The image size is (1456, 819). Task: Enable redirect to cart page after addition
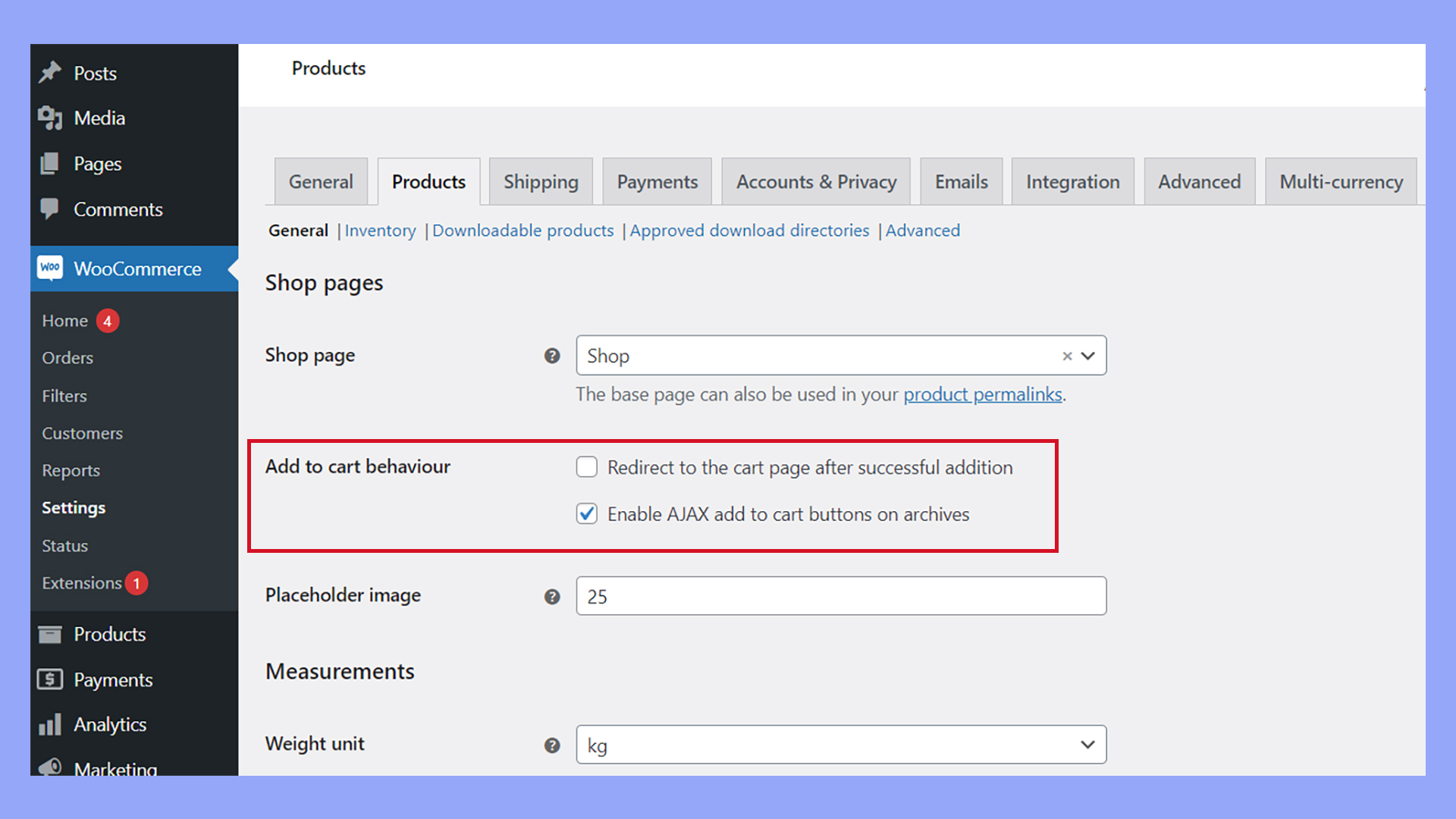click(586, 467)
